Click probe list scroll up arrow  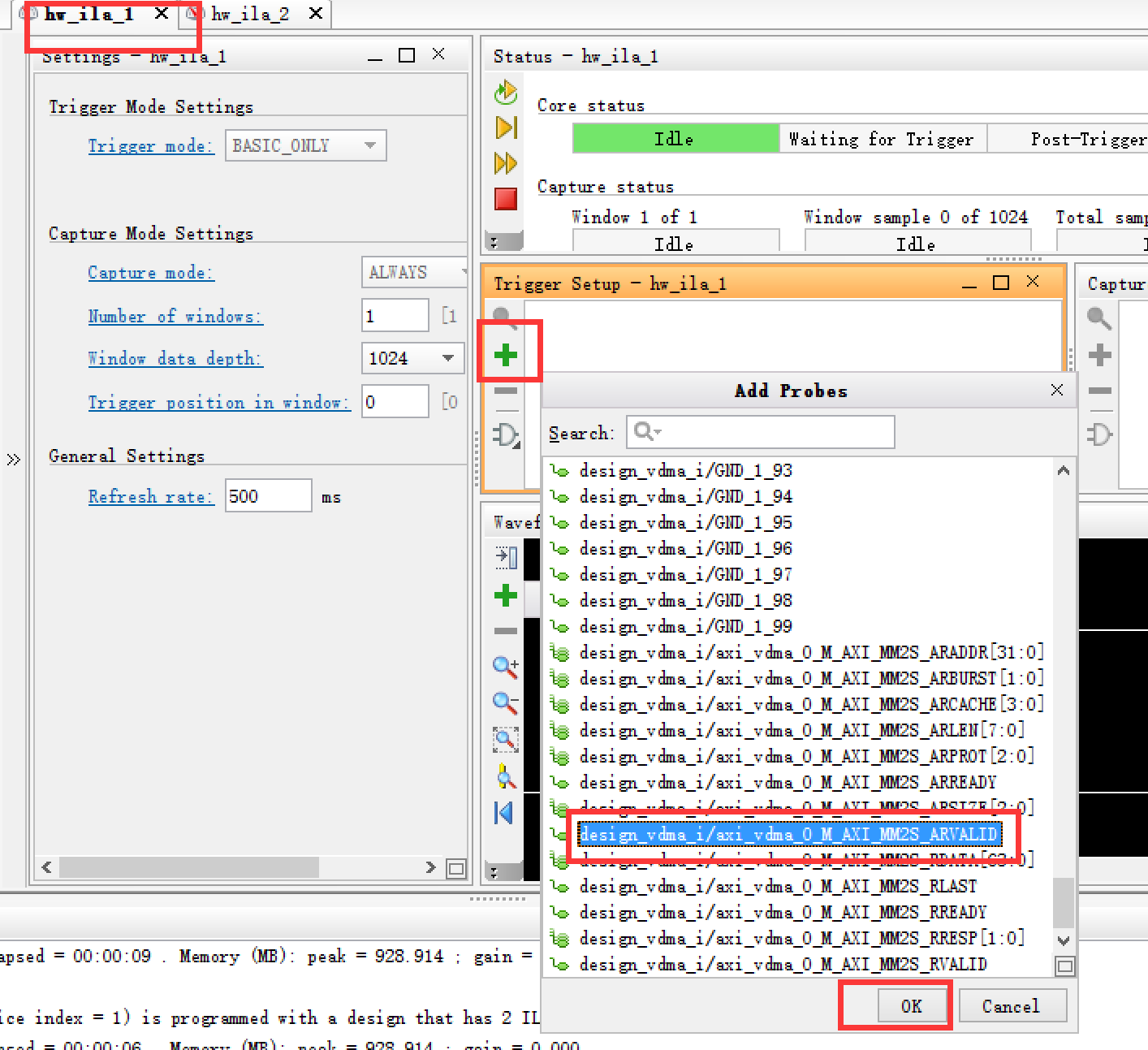click(1064, 470)
